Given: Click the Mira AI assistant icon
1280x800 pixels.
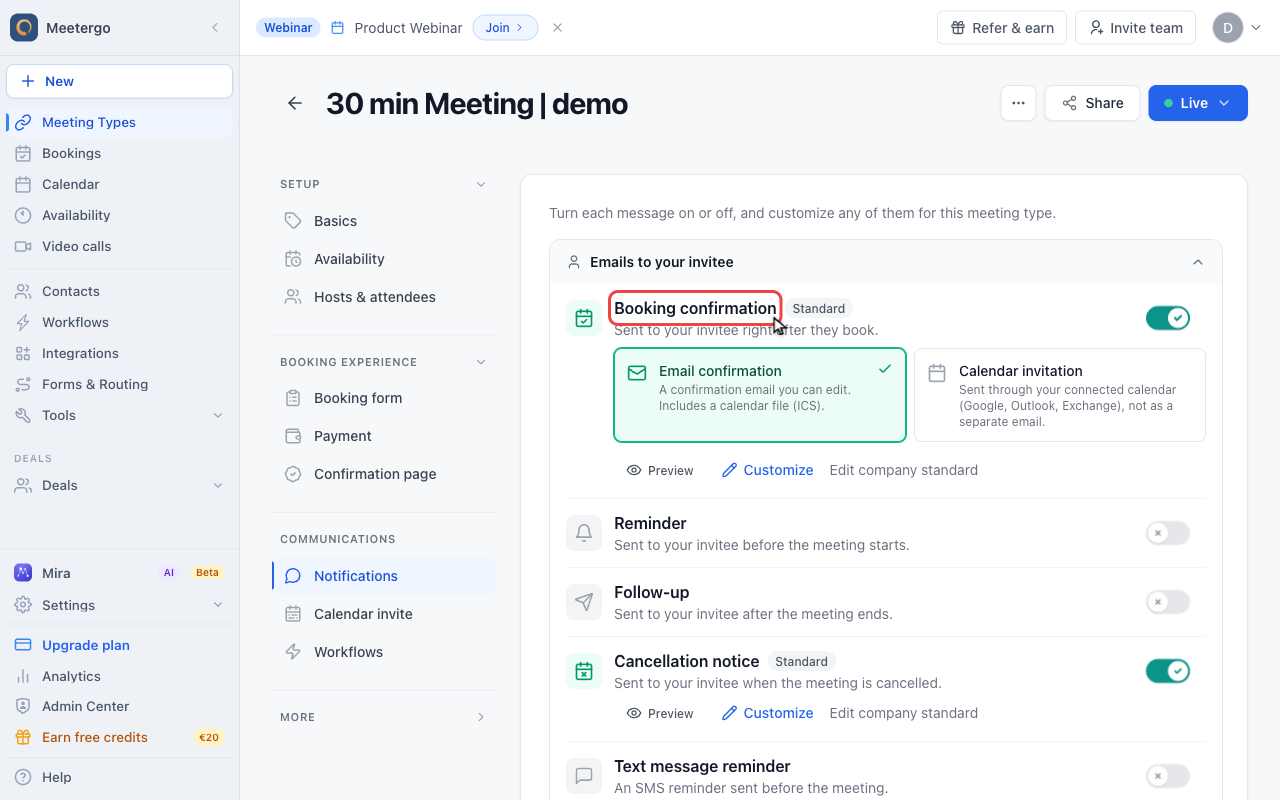Looking at the screenshot, I should point(23,573).
